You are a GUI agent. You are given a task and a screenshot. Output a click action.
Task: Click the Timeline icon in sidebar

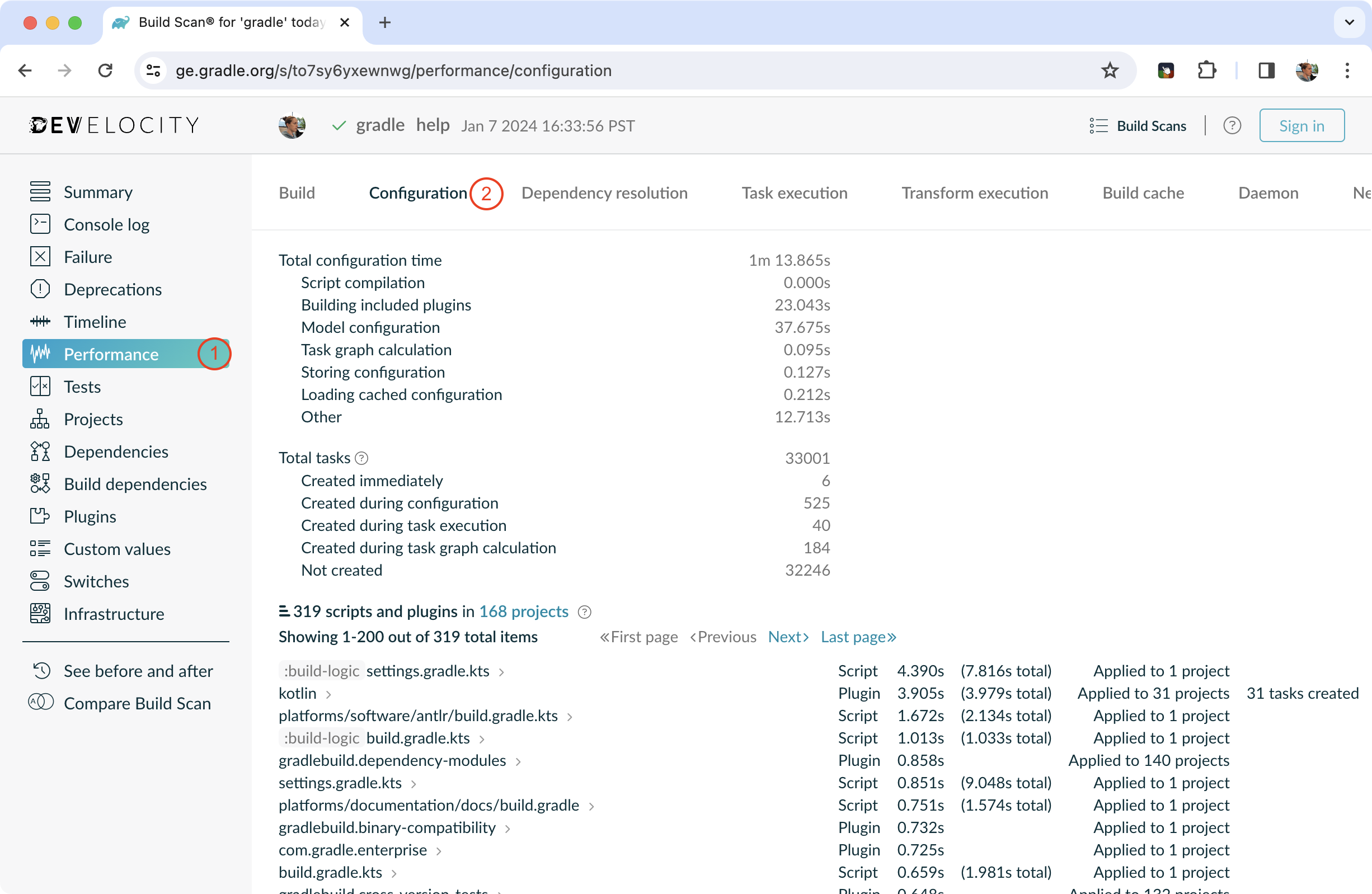(40, 321)
